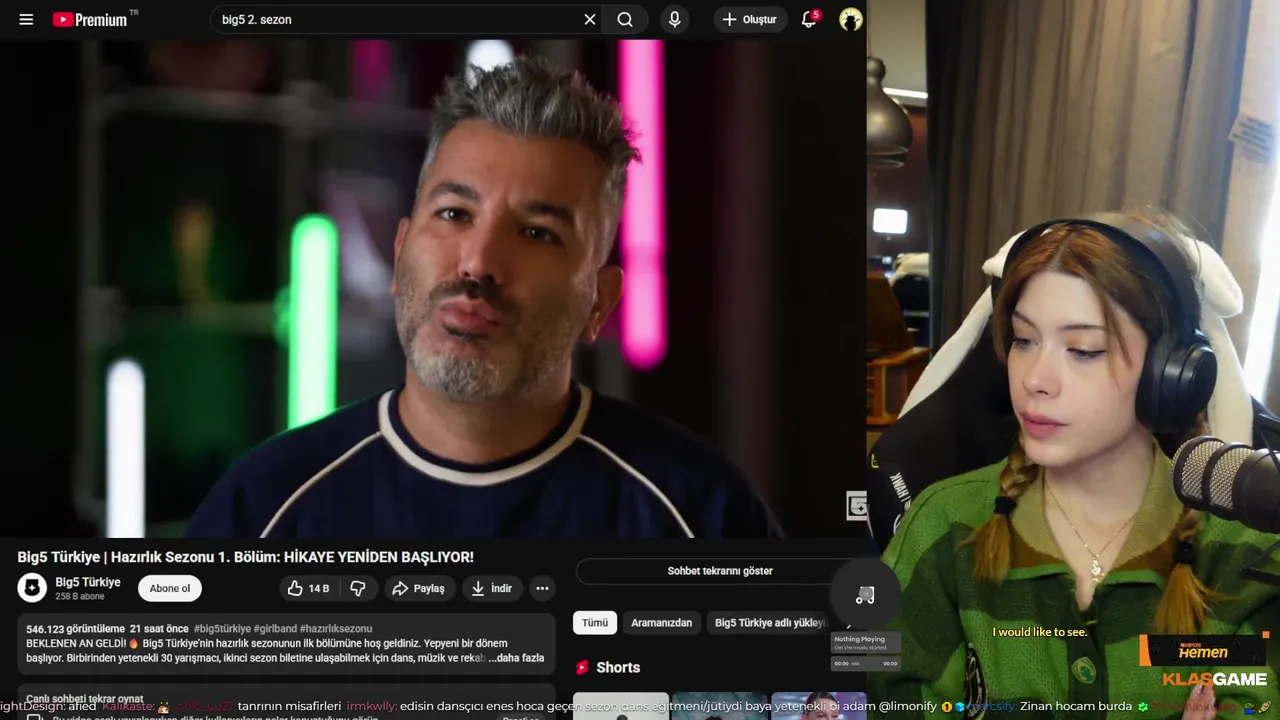The width and height of the screenshot is (1280, 720).
Task: Open Big5 Türkiye channel avatar
Action: (x=32, y=588)
